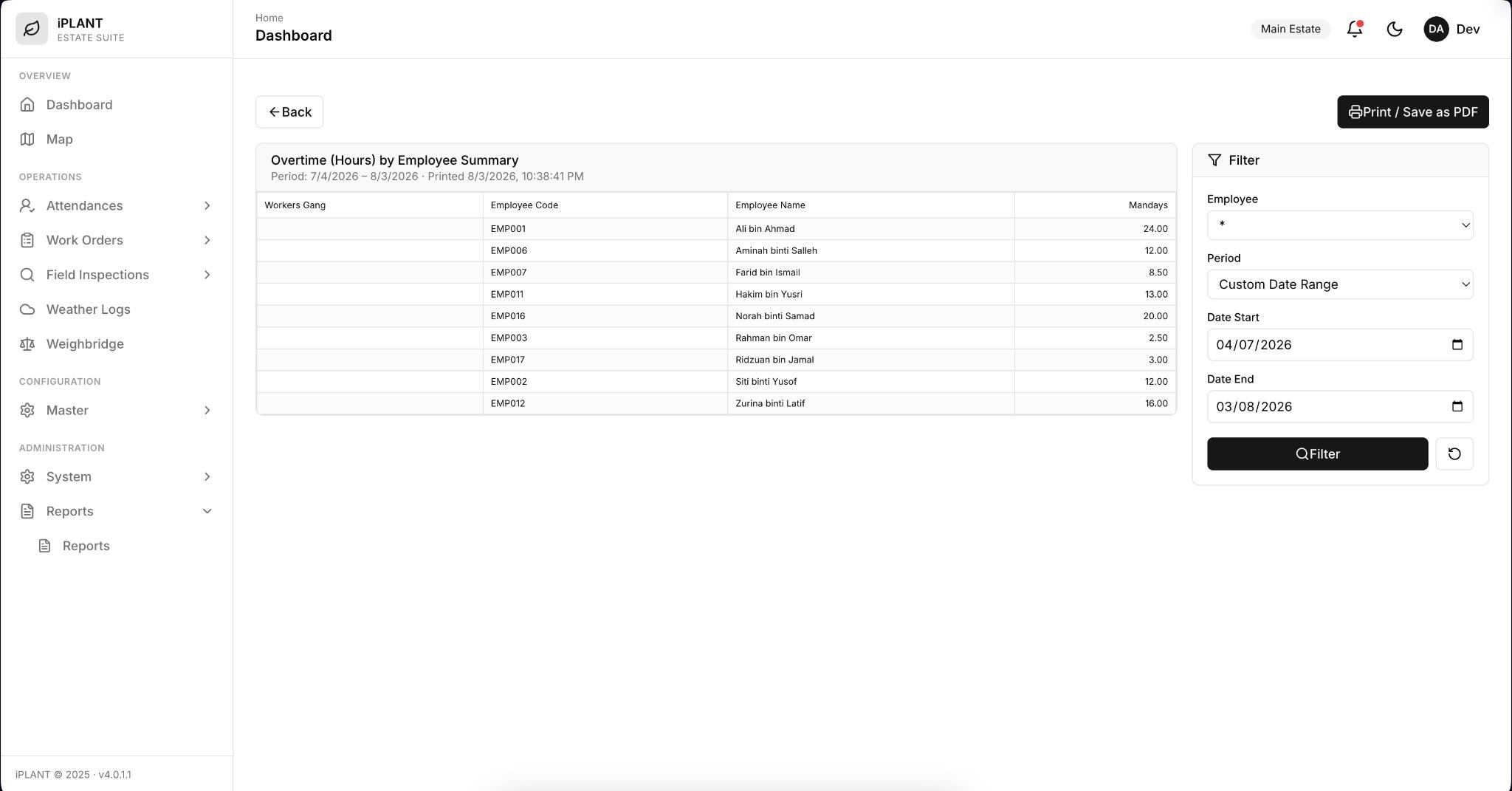Toggle dark mode with the moon icon
The width and height of the screenshot is (1512, 791).
coord(1395,29)
